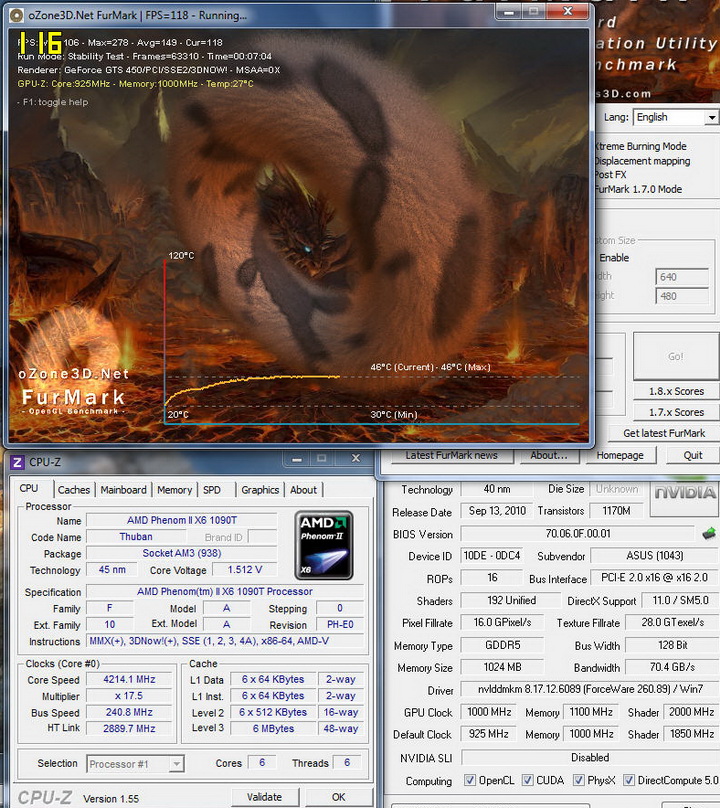
Task: Click the GPU Clock value 1000 MHz
Action: click(489, 712)
